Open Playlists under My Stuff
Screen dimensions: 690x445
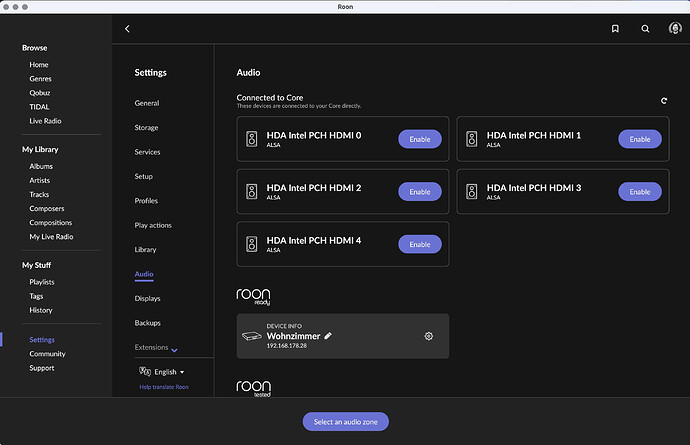[x=42, y=282]
